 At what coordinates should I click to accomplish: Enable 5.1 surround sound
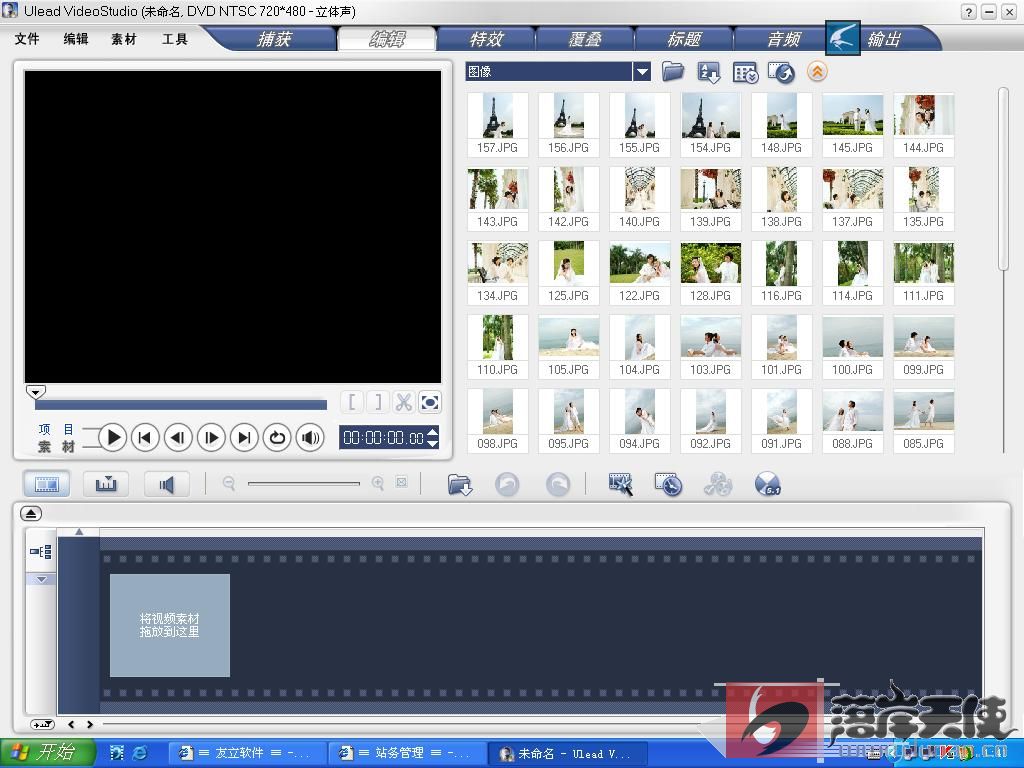pyautogui.click(x=767, y=484)
